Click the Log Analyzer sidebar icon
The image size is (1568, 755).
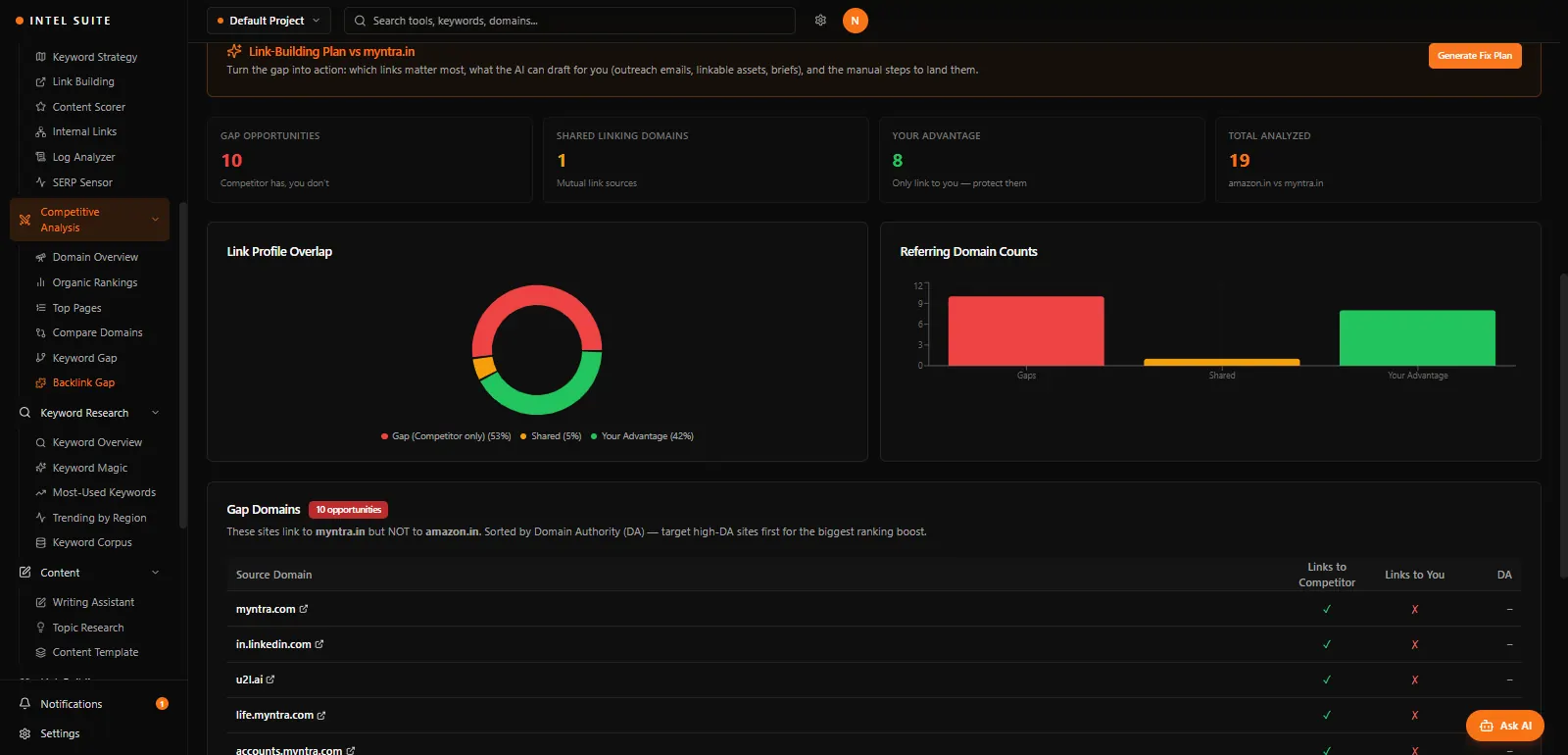pos(40,157)
